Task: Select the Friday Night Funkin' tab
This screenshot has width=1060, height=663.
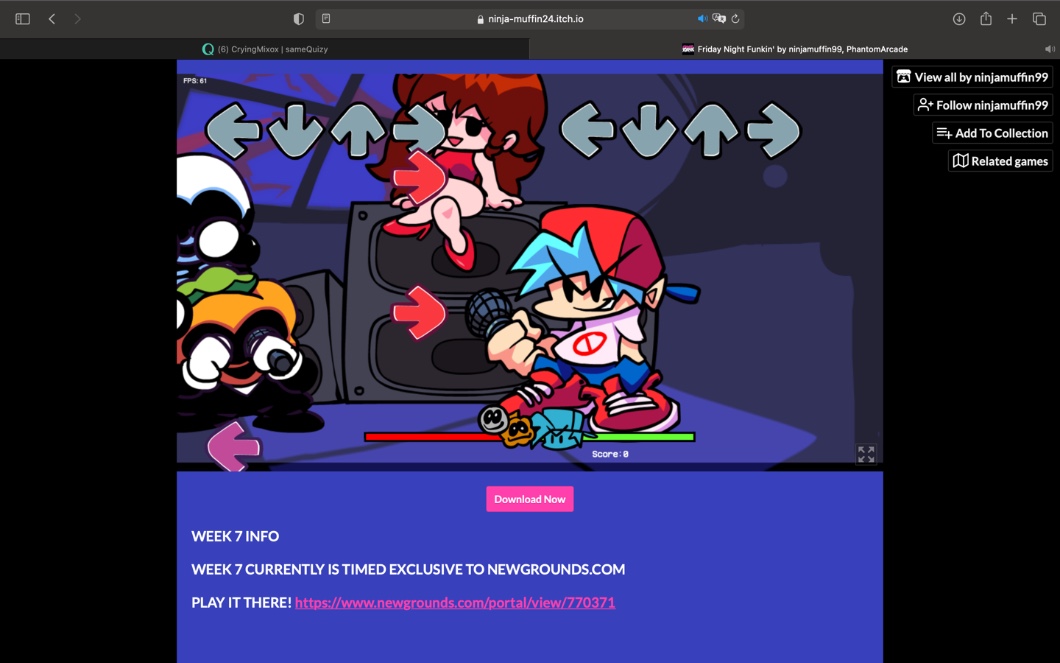Action: point(795,49)
